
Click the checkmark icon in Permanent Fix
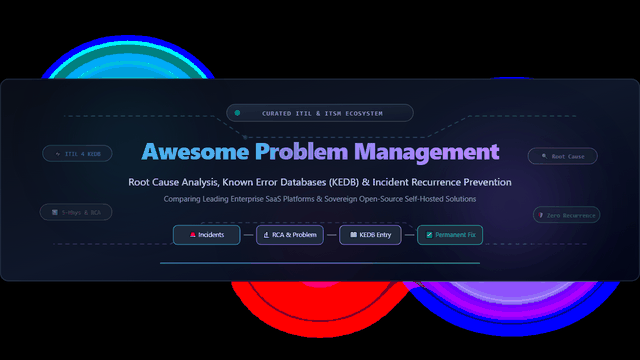[429, 235]
